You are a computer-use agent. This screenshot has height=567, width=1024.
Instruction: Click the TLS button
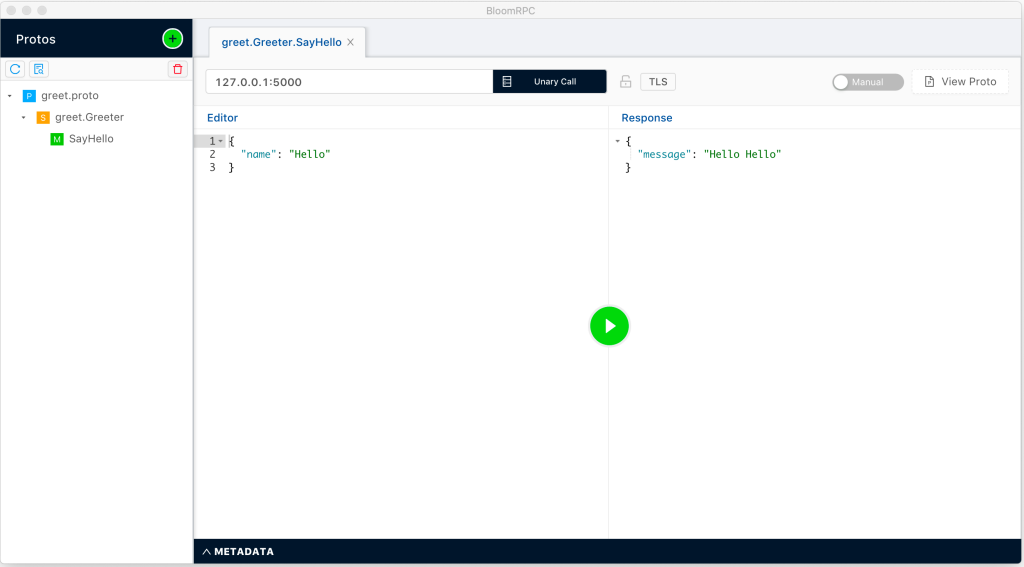658,82
